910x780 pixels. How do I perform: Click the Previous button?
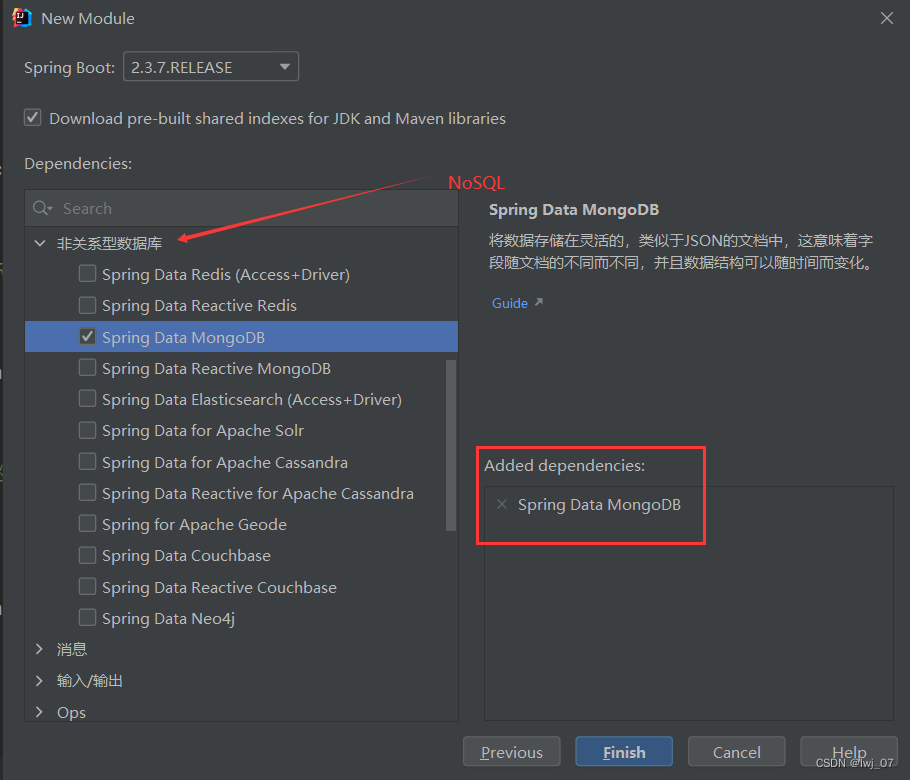[x=511, y=752]
